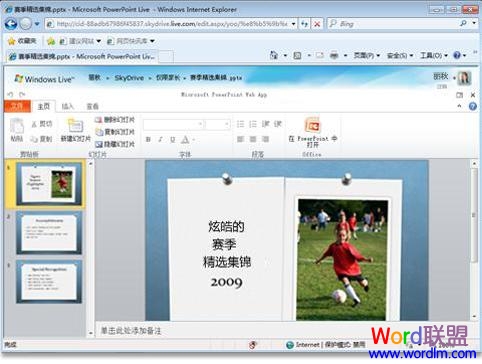Toggle Bold formatting
Viewport: 482px width, 364px height.
[x=148, y=139]
